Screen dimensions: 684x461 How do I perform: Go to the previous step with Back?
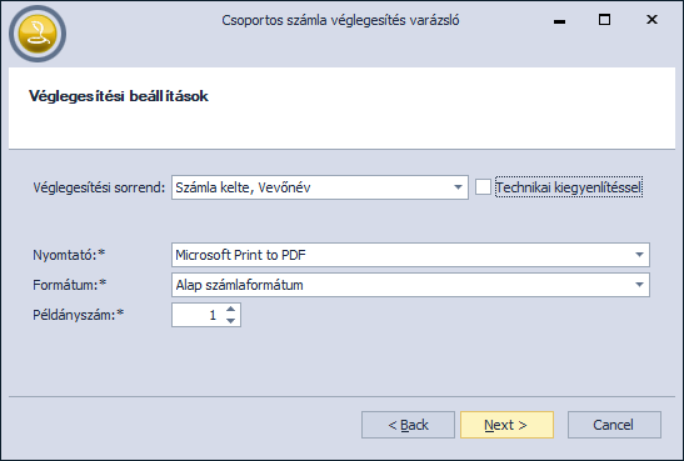[x=407, y=425]
